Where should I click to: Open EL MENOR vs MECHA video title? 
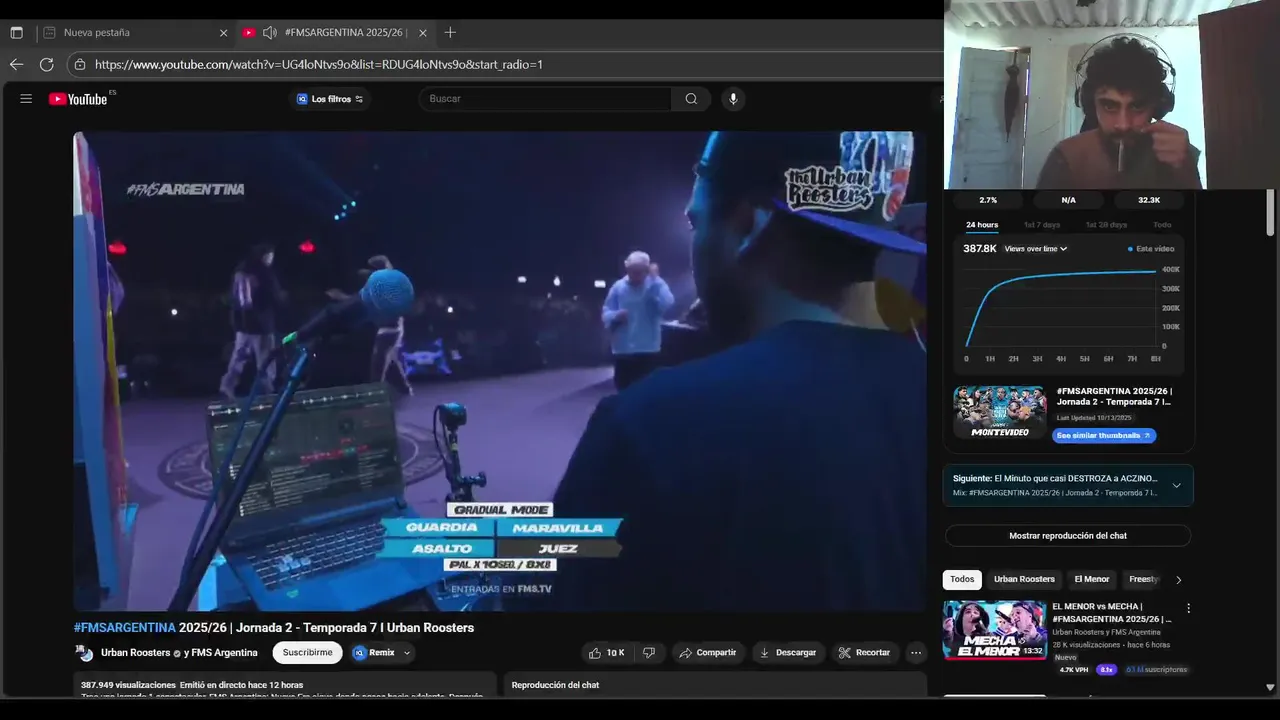point(1112,613)
